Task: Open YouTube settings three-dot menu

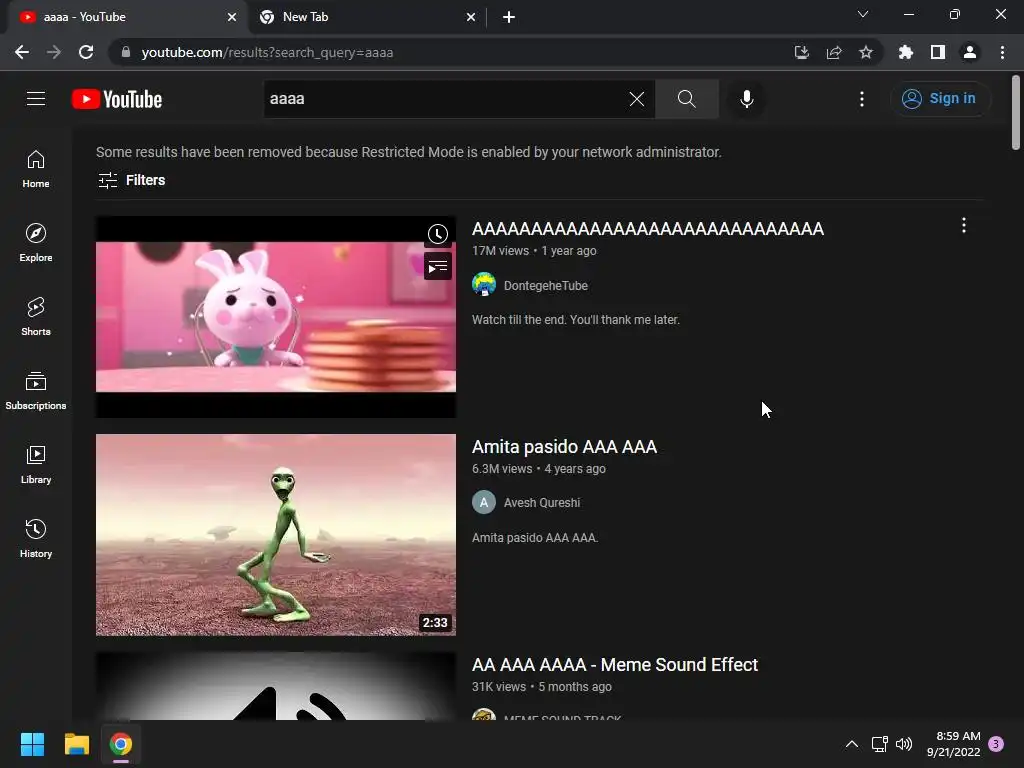Action: [861, 99]
